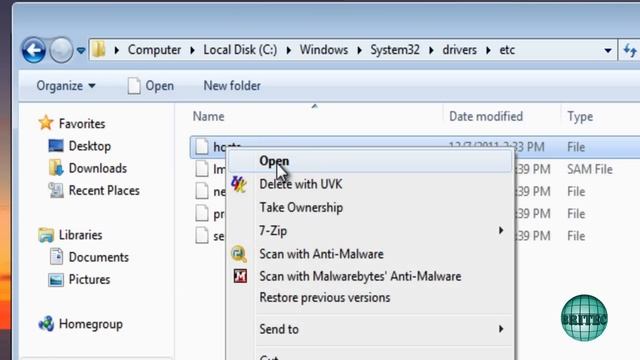The height and width of the screenshot is (360, 640).
Task: Expand the arrow before Computer breadcrumb
Action: pos(117,50)
